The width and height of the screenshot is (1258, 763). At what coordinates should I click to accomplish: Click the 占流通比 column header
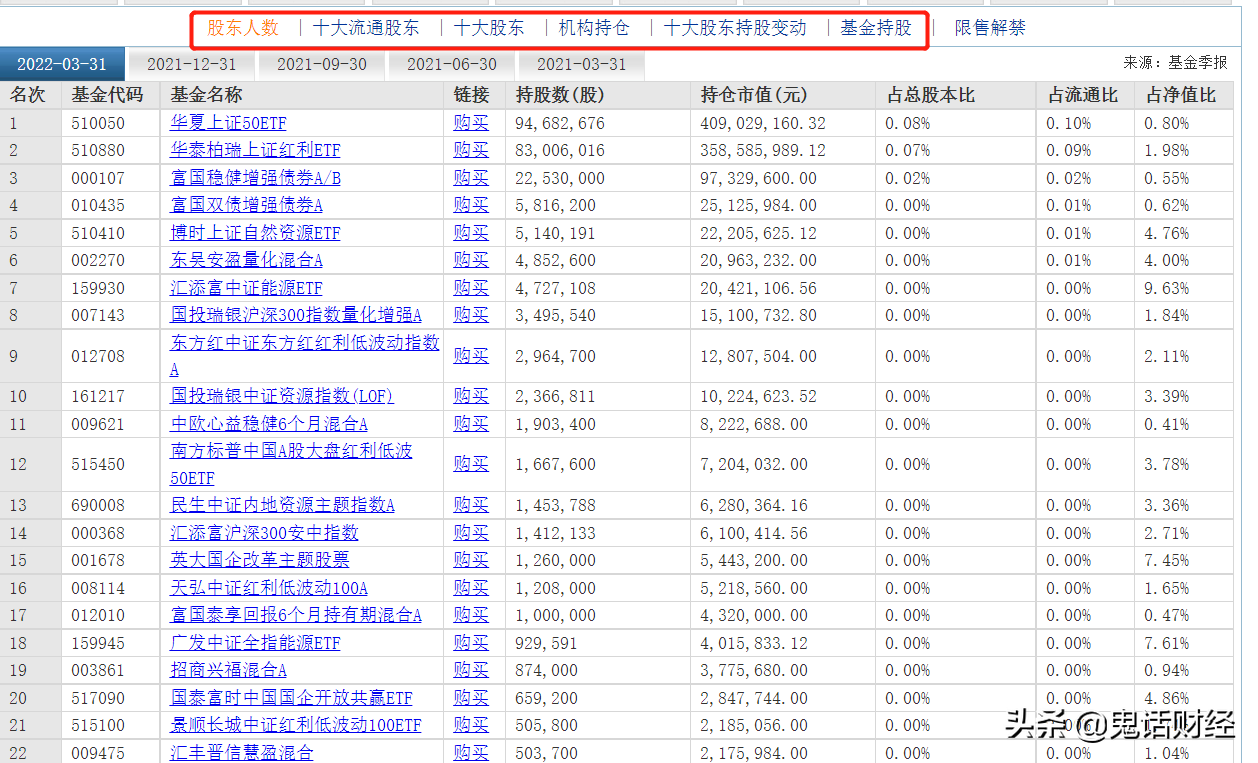[1083, 96]
